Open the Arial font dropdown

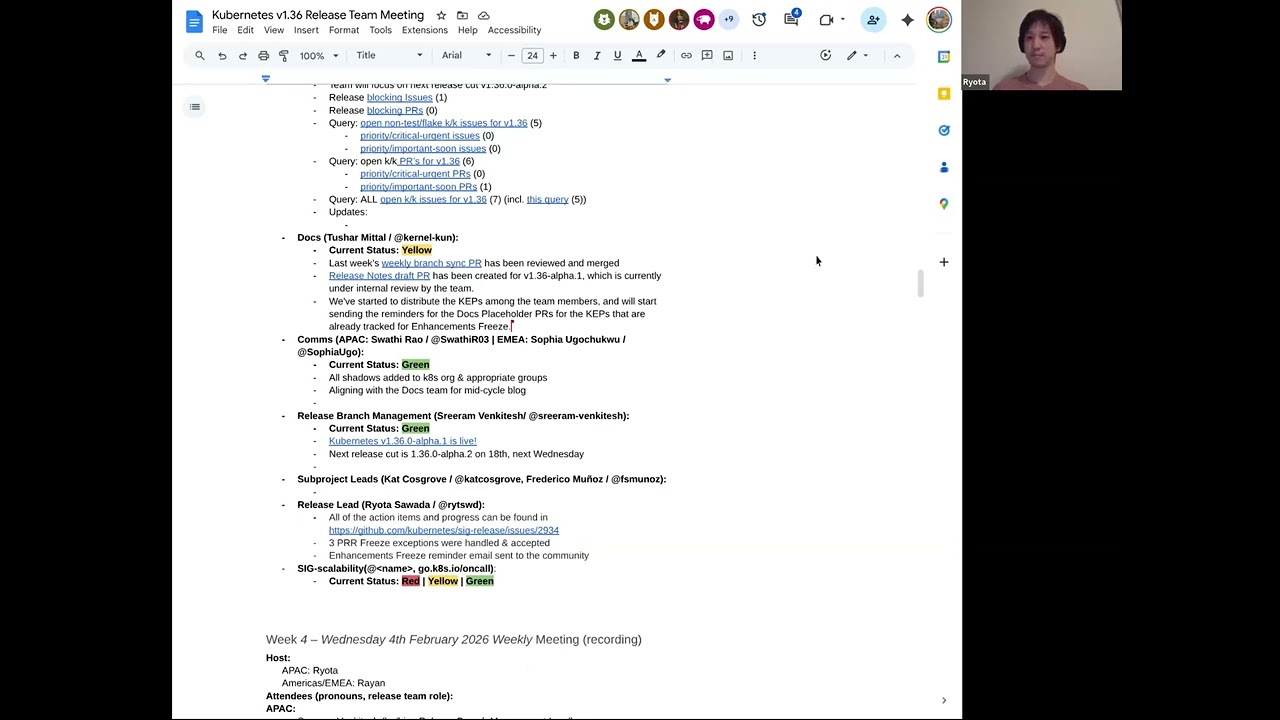[x=467, y=56]
